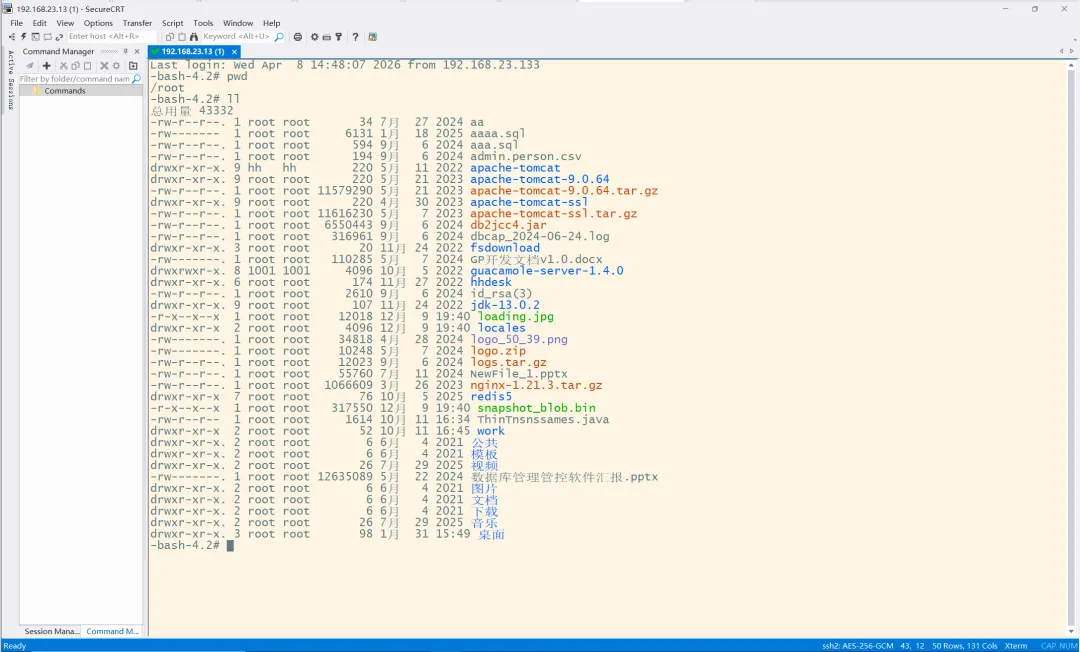Open the File menu
The height and width of the screenshot is (652, 1080).
point(17,23)
